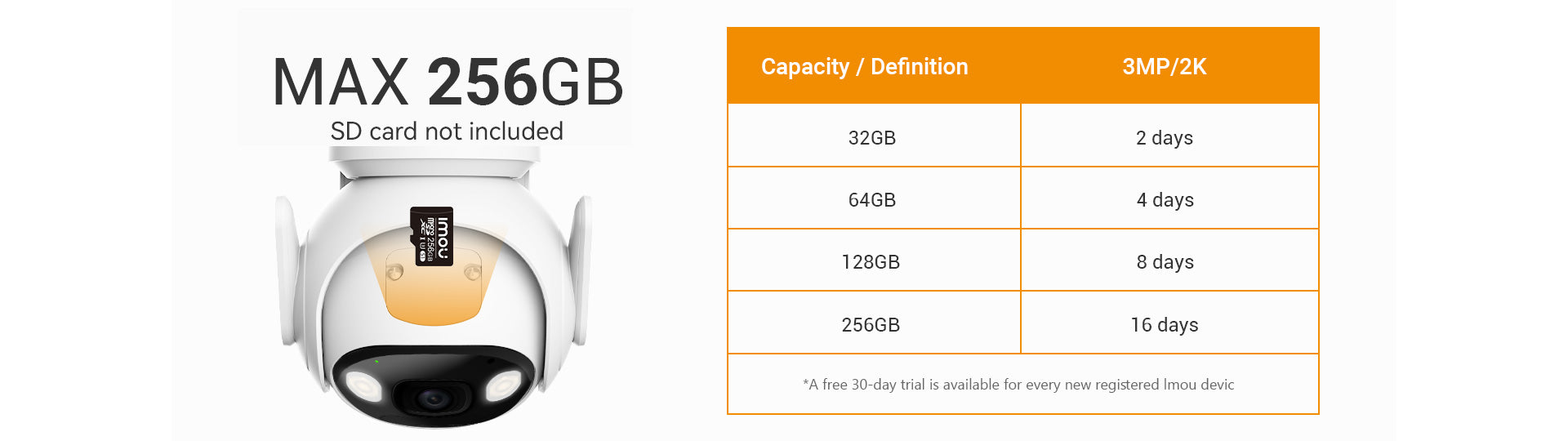Click the 256GB table cell
This screenshot has height=441, width=1568.
[871, 325]
